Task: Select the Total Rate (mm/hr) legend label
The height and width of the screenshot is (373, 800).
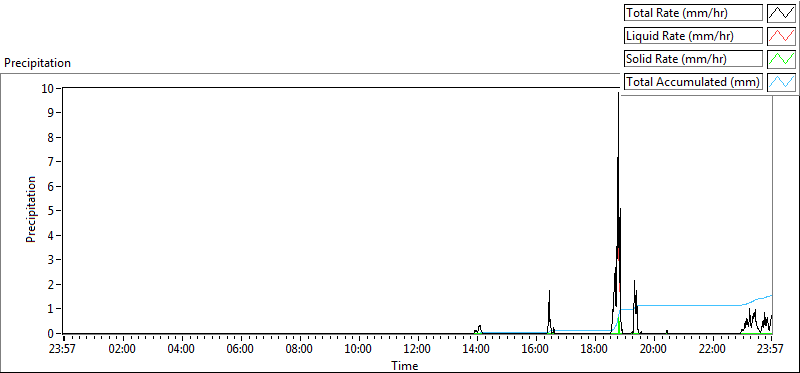Action: click(693, 13)
